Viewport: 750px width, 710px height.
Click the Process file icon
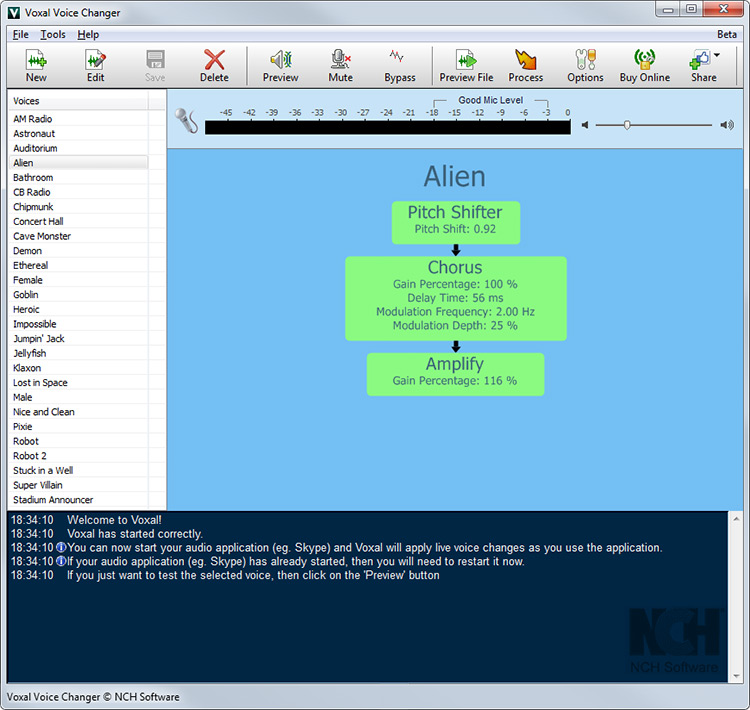tap(525, 66)
